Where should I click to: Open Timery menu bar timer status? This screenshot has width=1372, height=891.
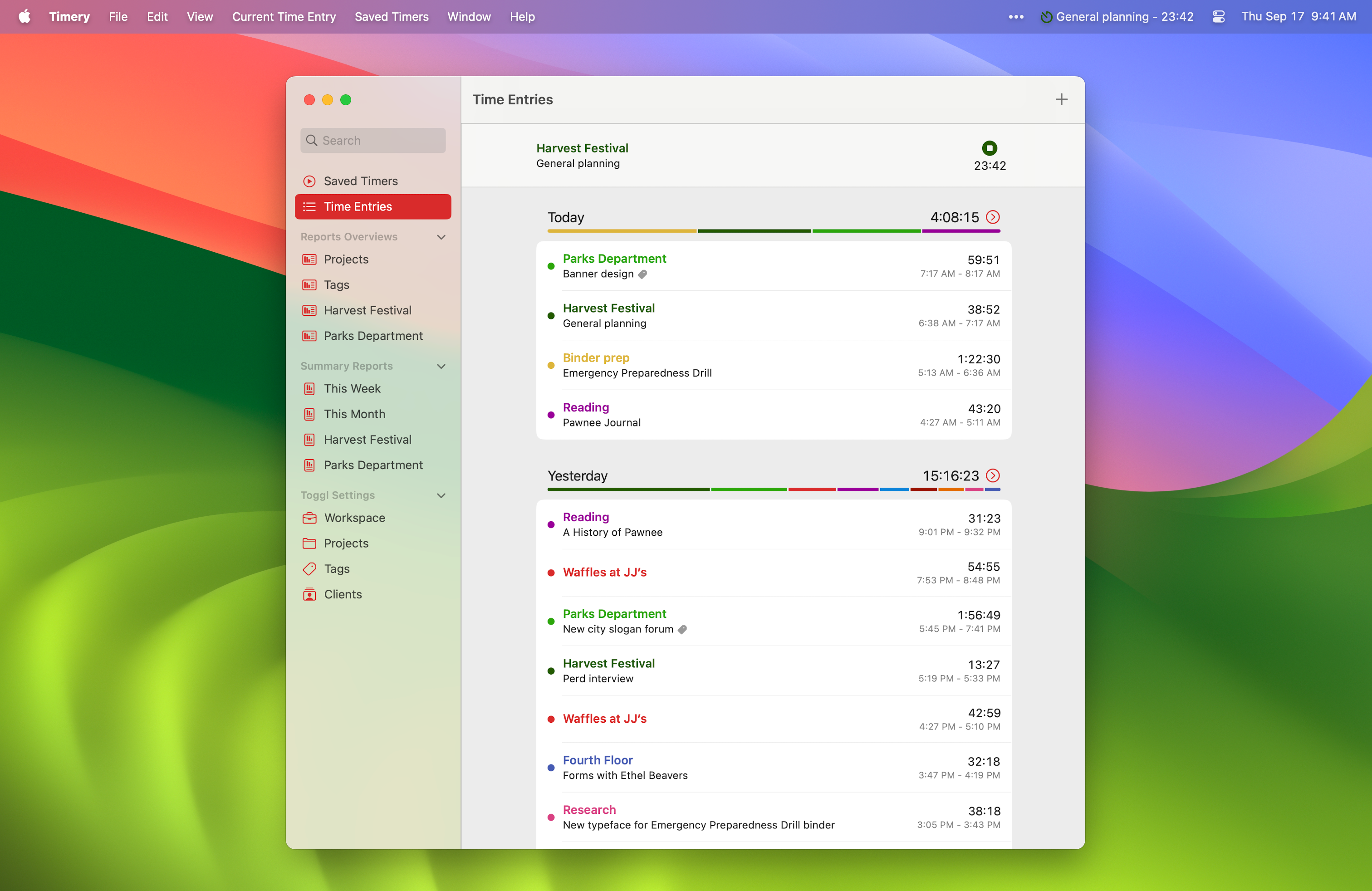[x=1117, y=17]
